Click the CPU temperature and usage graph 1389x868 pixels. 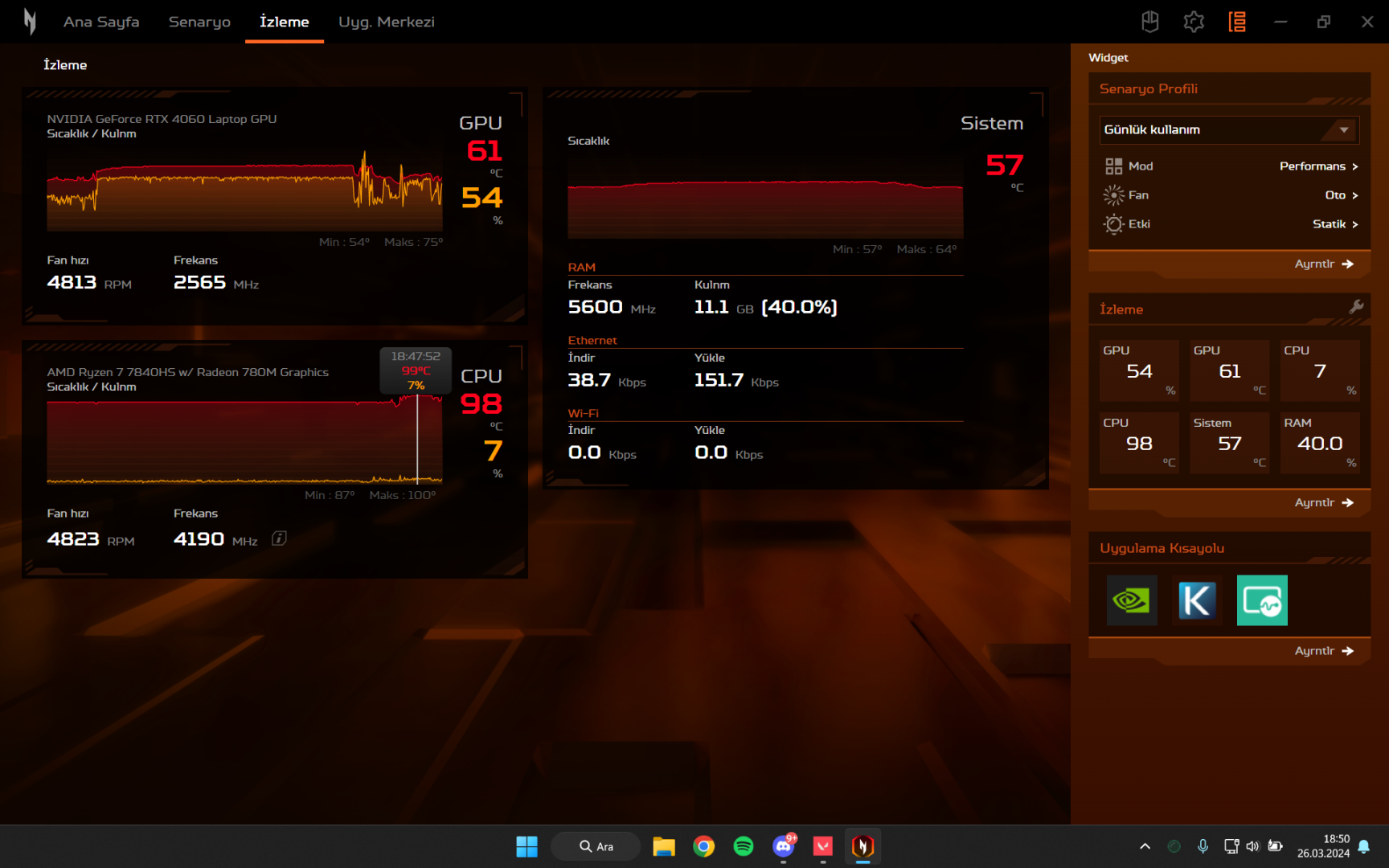pos(245,440)
